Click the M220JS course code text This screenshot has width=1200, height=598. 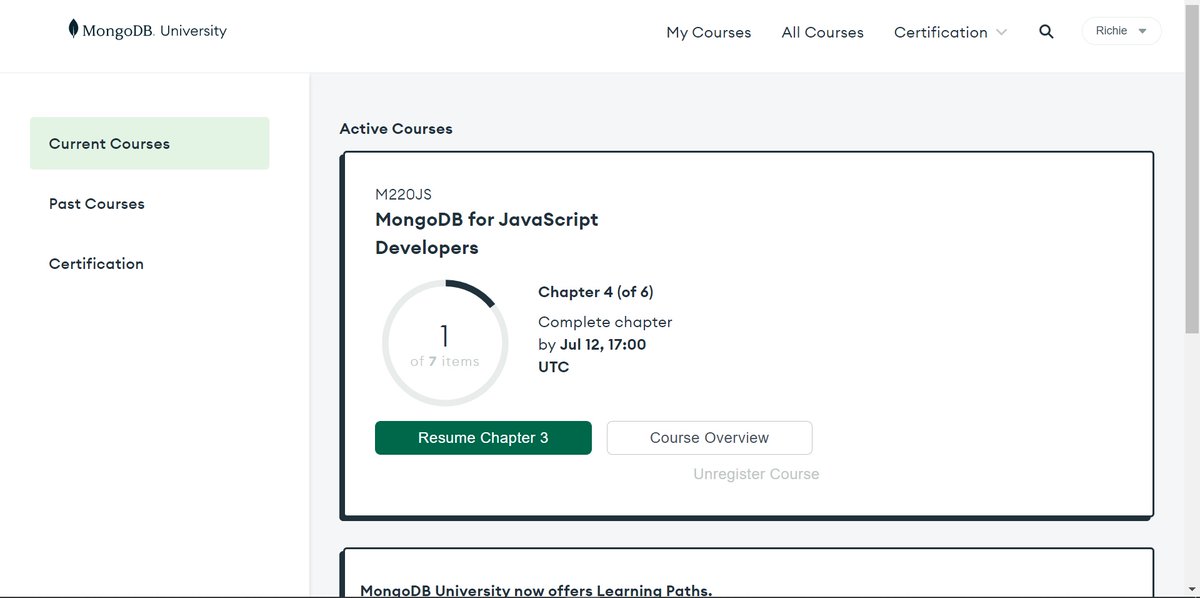tap(403, 194)
